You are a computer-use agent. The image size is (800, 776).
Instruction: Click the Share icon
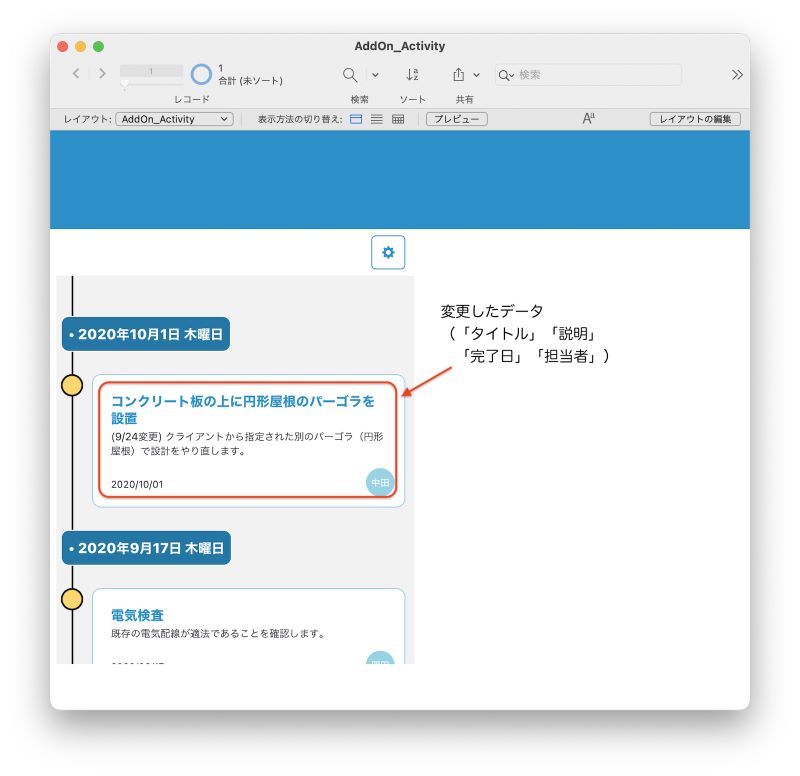point(459,75)
